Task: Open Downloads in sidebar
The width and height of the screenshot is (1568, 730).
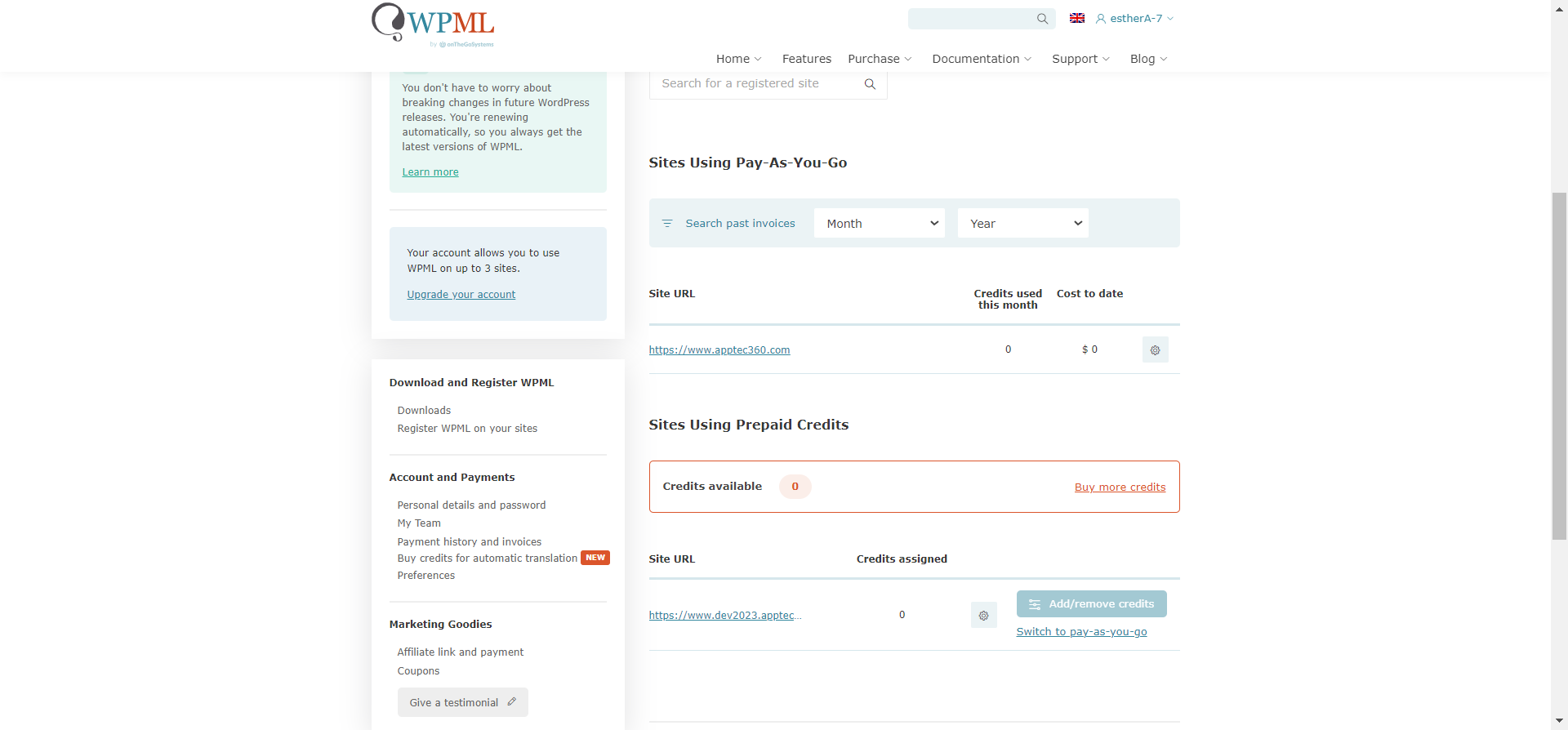Action: tap(424, 411)
